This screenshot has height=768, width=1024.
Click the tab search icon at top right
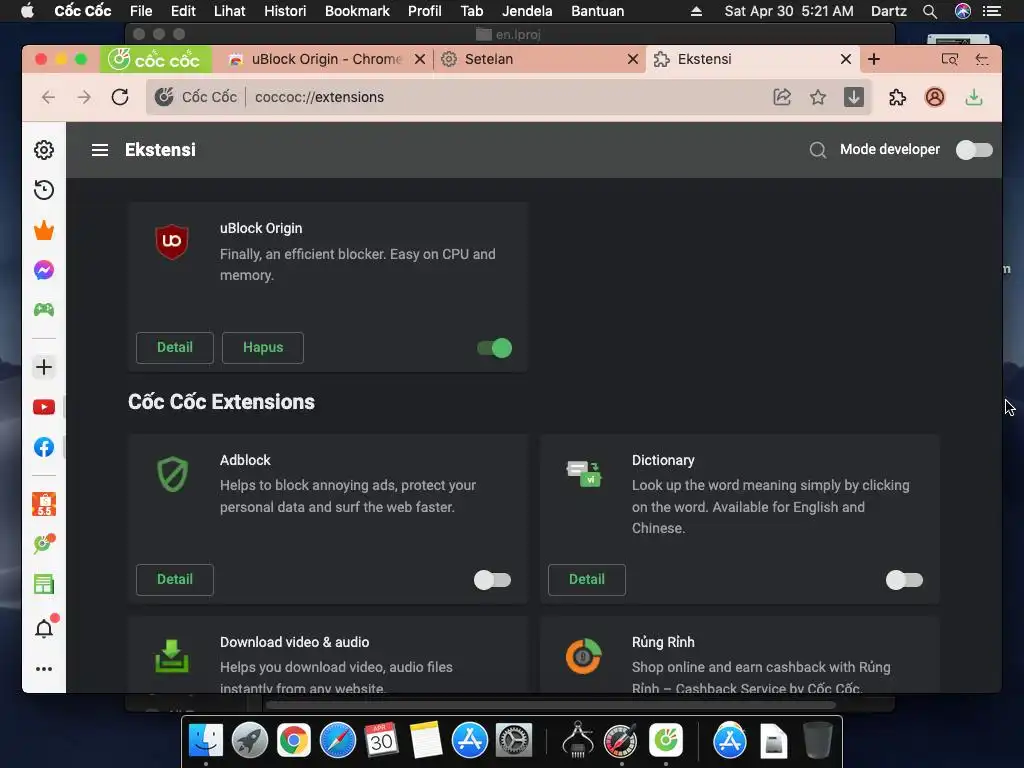point(950,59)
